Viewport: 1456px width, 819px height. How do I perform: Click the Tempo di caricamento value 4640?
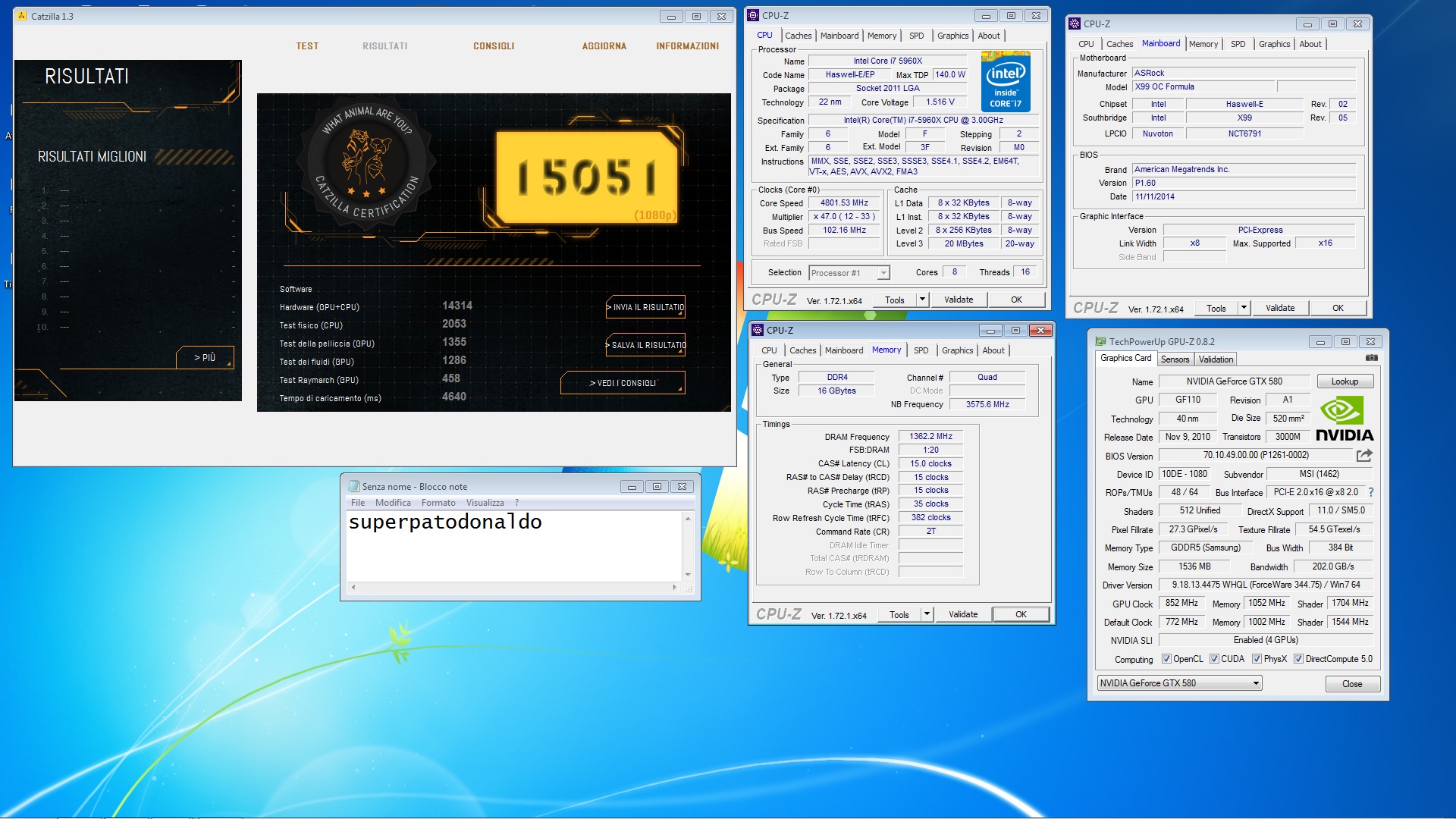[x=454, y=397]
